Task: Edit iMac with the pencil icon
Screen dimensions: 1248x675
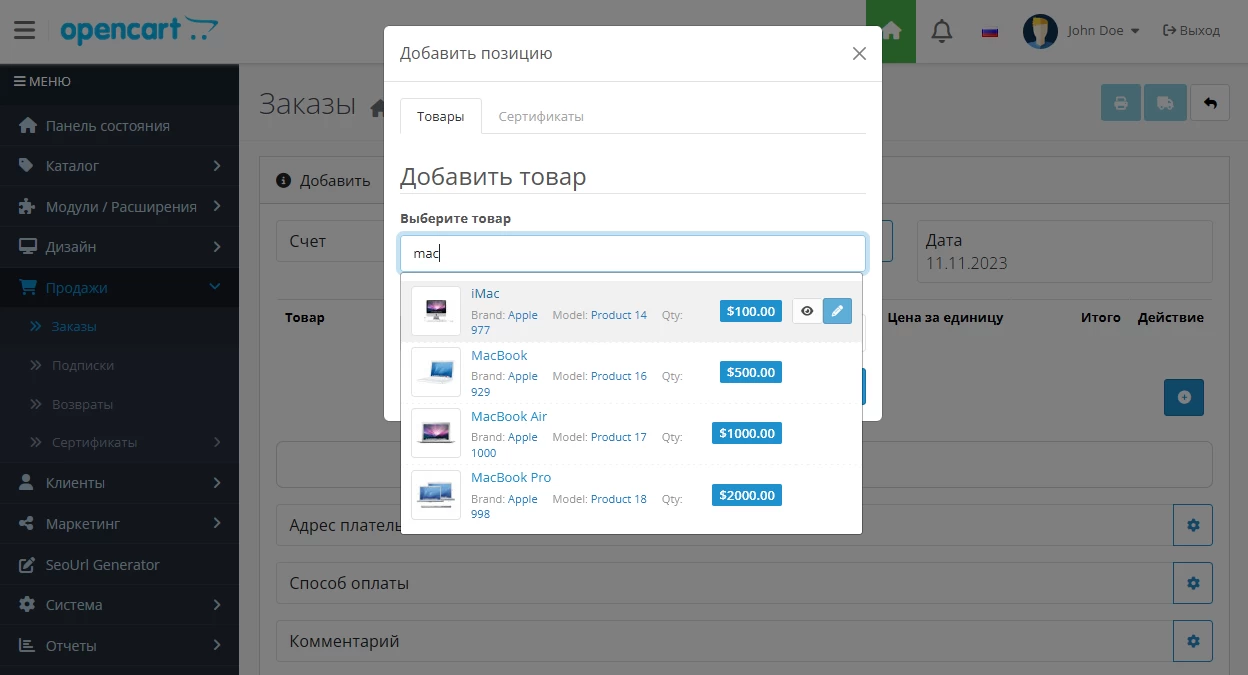Action: click(837, 311)
